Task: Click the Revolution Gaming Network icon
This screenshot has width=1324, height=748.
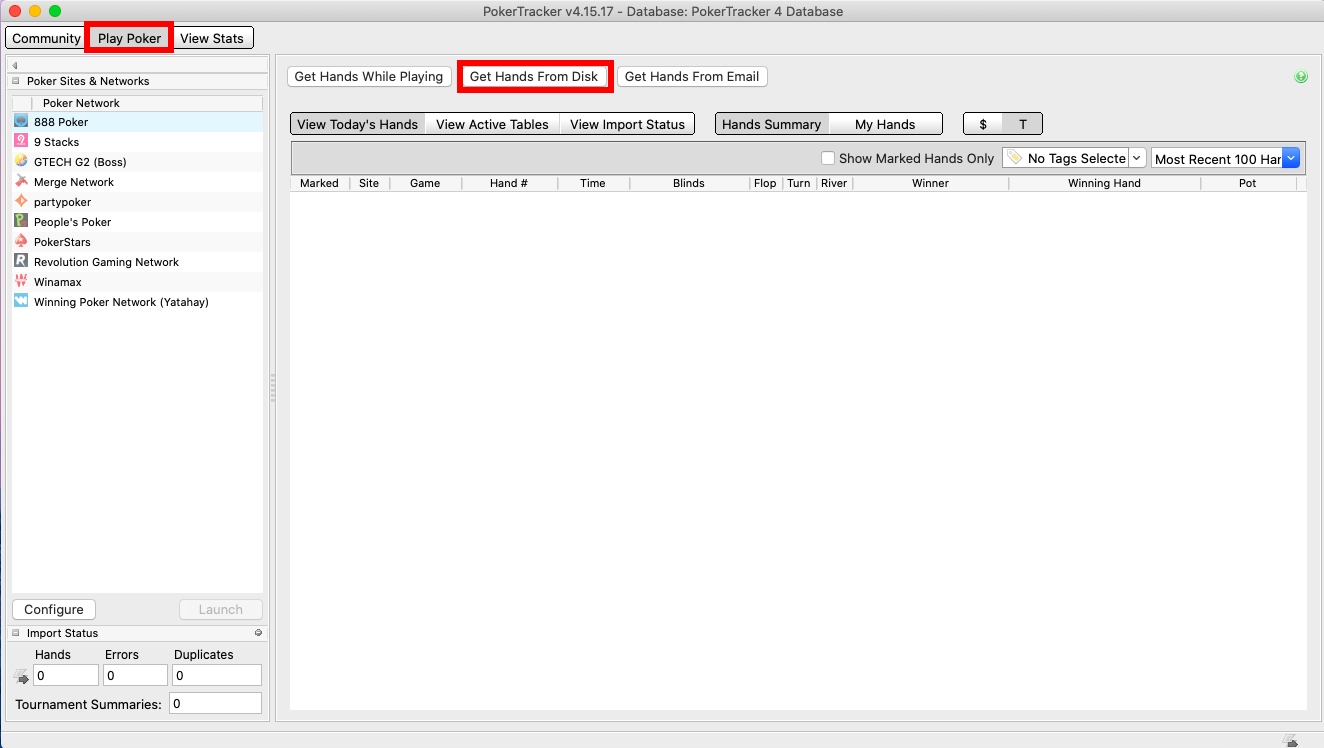Action: [21, 262]
